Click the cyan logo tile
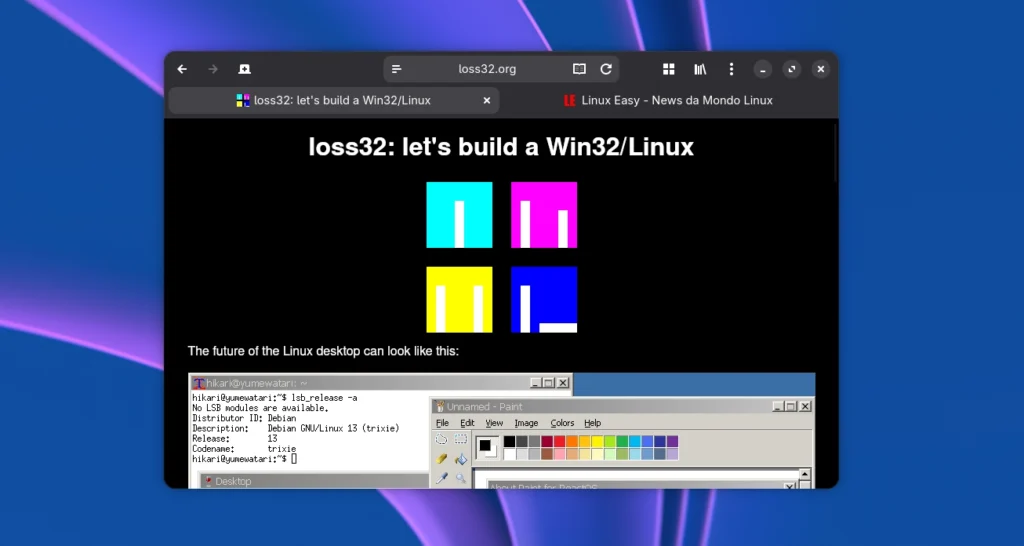 (459, 214)
